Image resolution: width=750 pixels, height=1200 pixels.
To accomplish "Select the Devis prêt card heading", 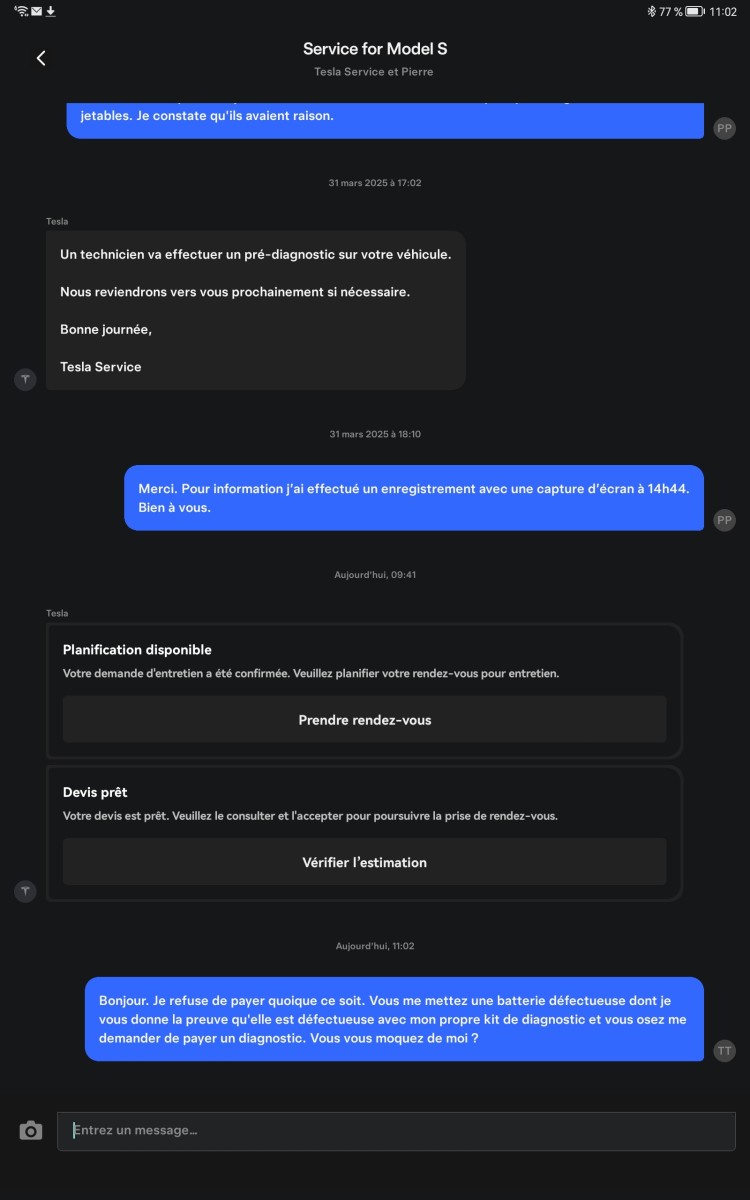I will click(95, 792).
